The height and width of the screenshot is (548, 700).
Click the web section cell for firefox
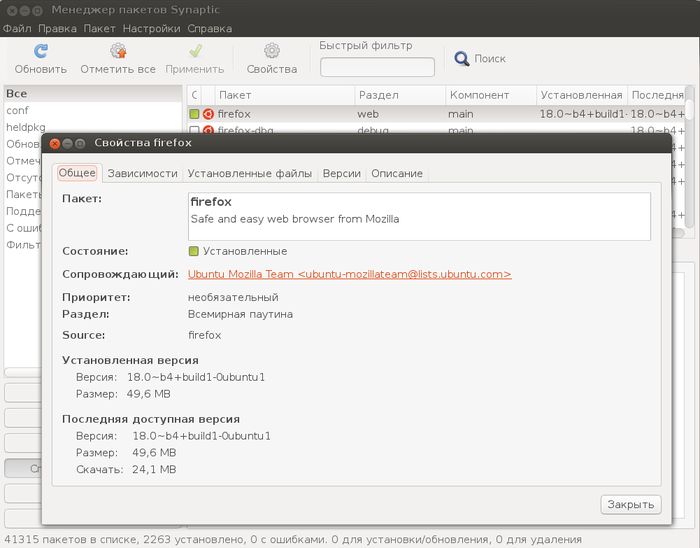pyautogui.click(x=368, y=114)
